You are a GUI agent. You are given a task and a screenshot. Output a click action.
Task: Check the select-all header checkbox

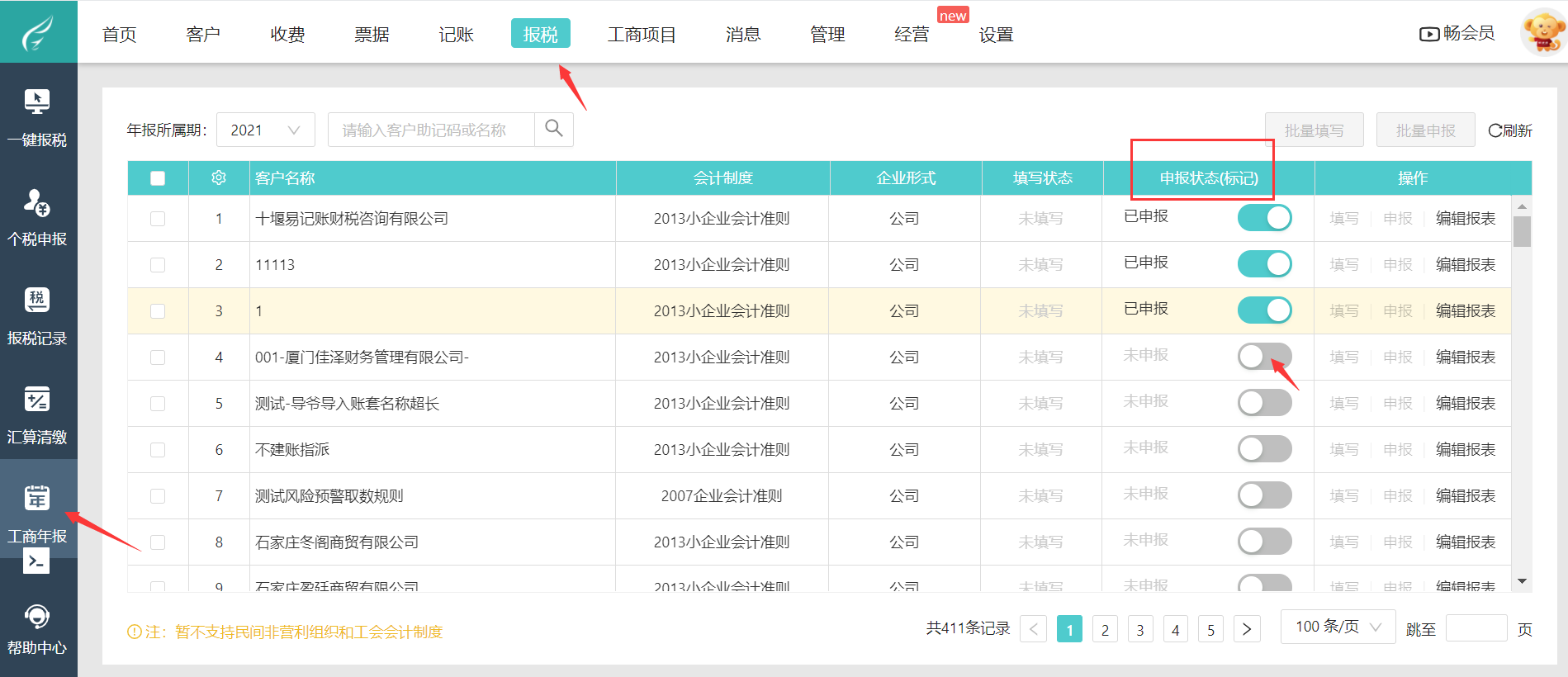[x=158, y=178]
